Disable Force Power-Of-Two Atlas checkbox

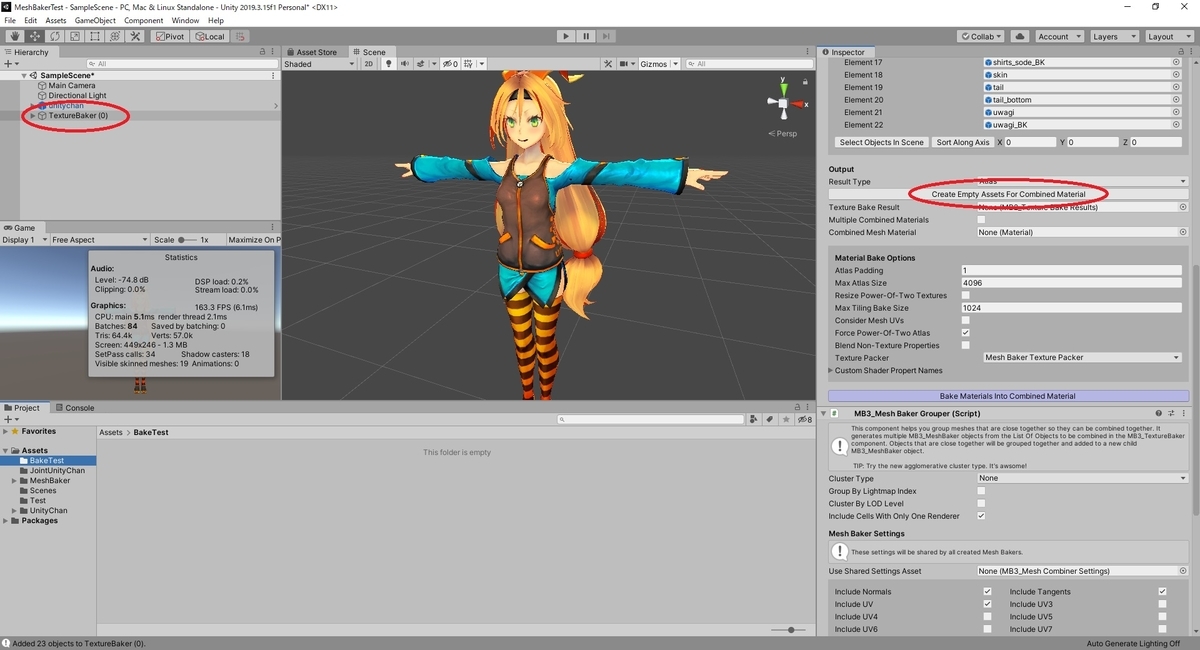pyautogui.click(x=965, y=333)
